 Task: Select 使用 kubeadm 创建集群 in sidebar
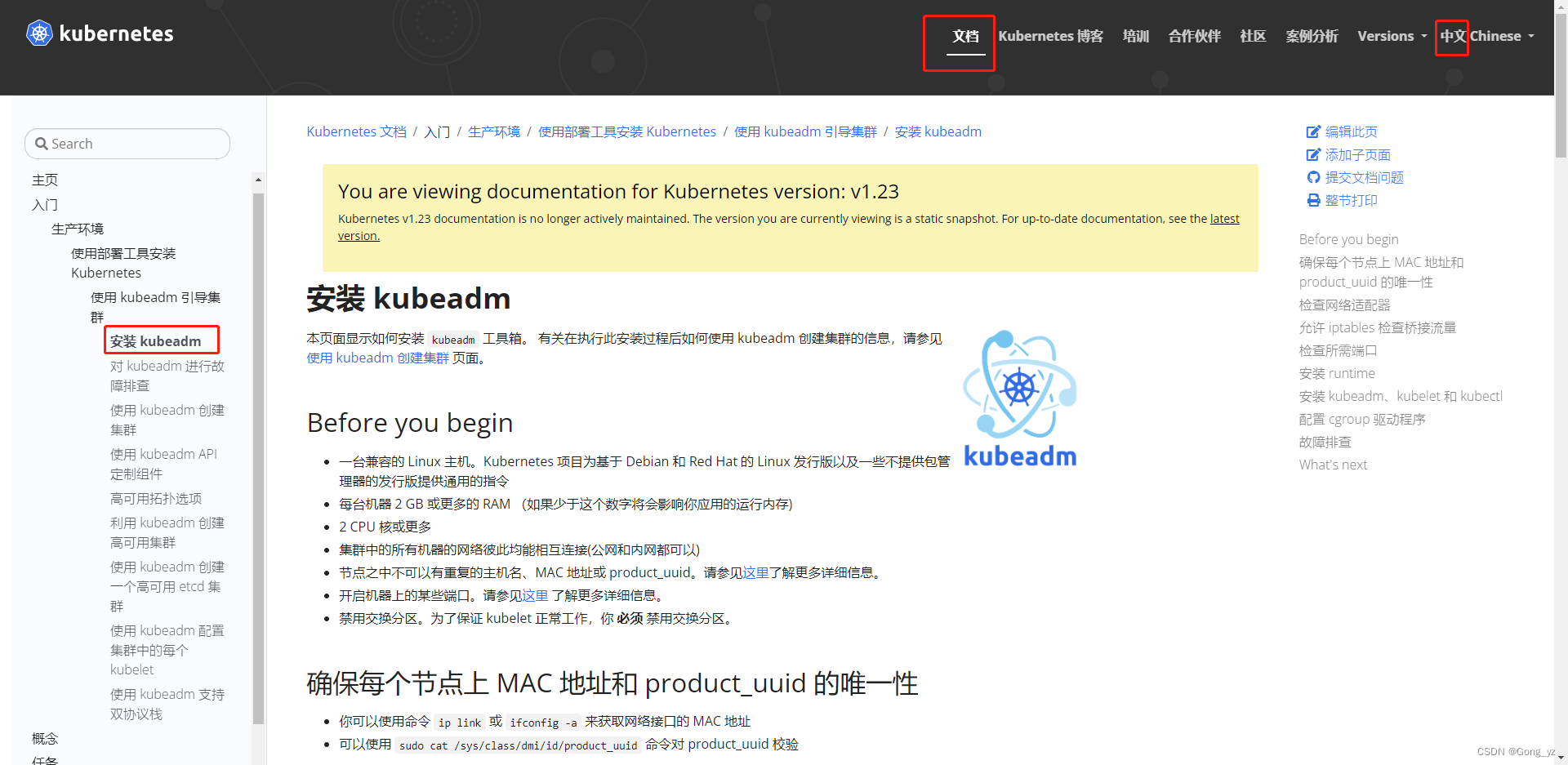pos(167,420)
